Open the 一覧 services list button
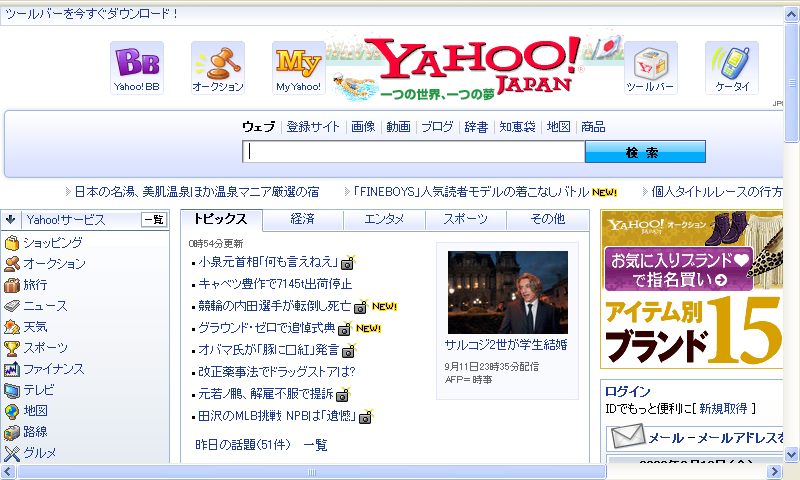 pyautogui.click(x=154, y=220)
